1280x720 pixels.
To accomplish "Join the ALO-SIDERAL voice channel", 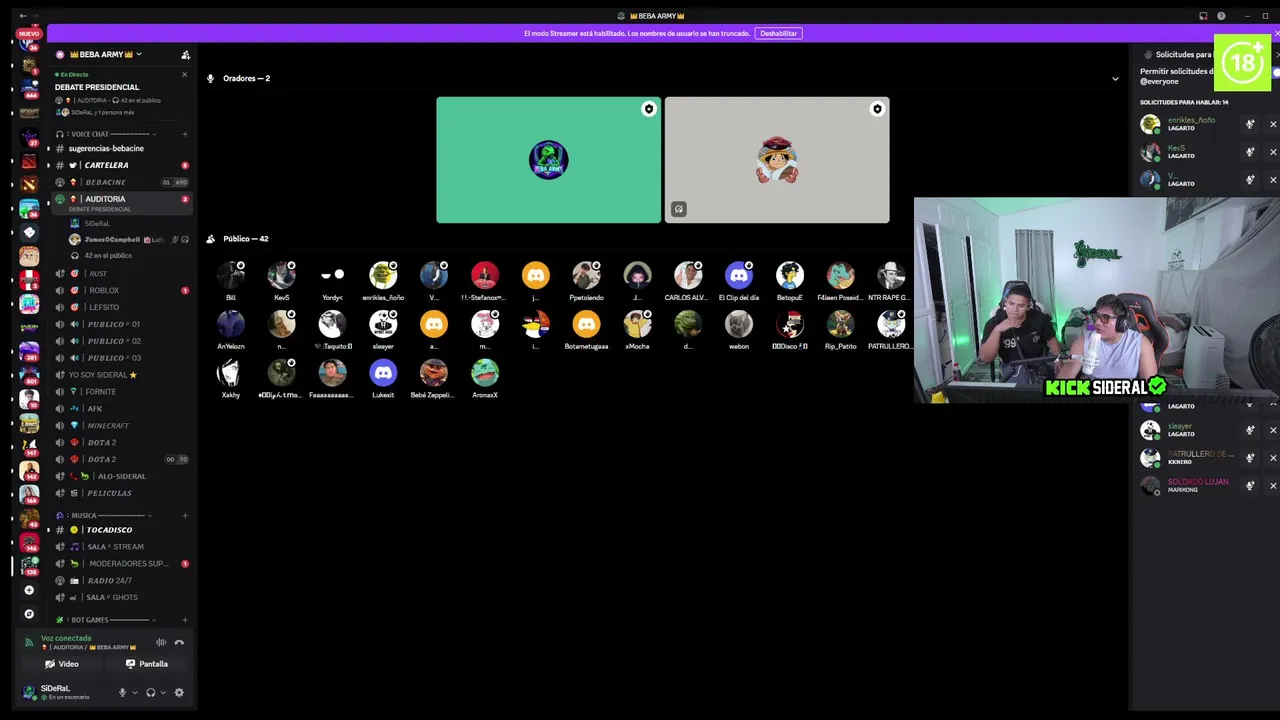I will [122, 476].
